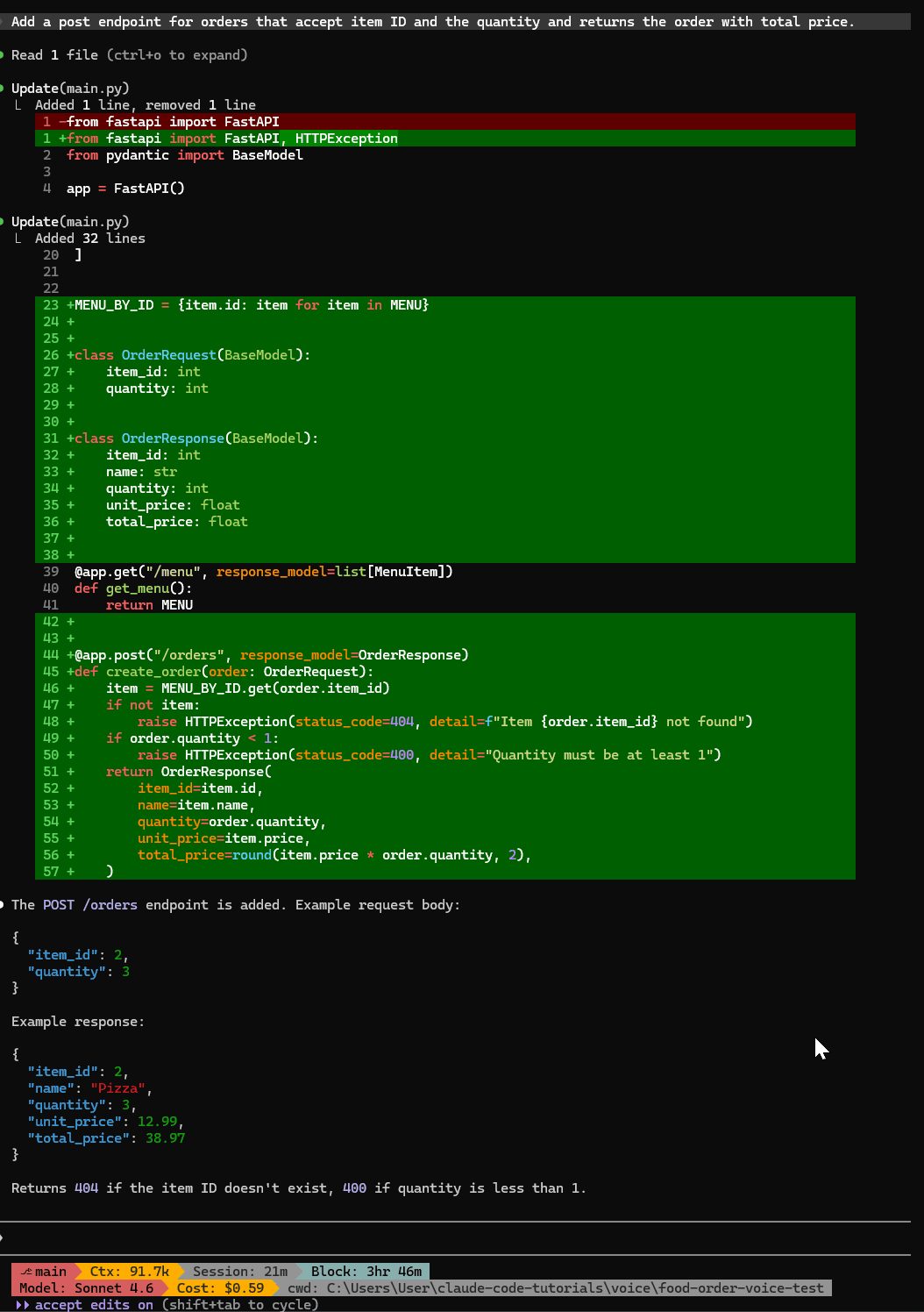924x1312 pixels.
Task: Click the green bullet beside Read 1 file
Action: tap(3, 55)
